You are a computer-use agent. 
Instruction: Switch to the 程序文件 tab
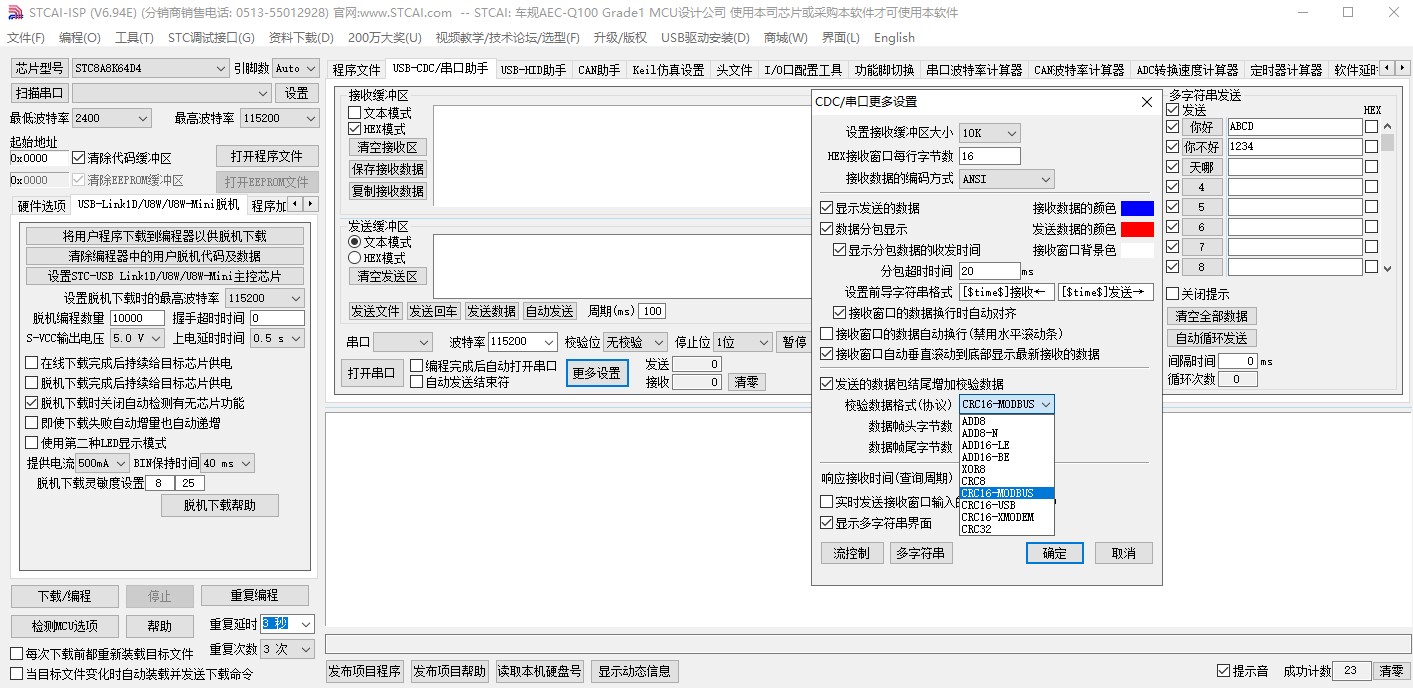[x=356, y=70]
